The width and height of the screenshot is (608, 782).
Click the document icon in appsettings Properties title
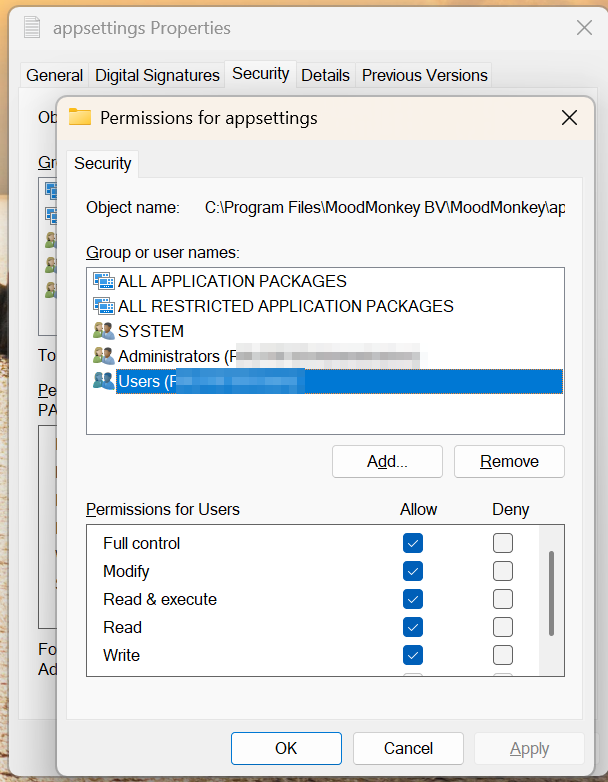pyautogui.click(x=32, y=27)
